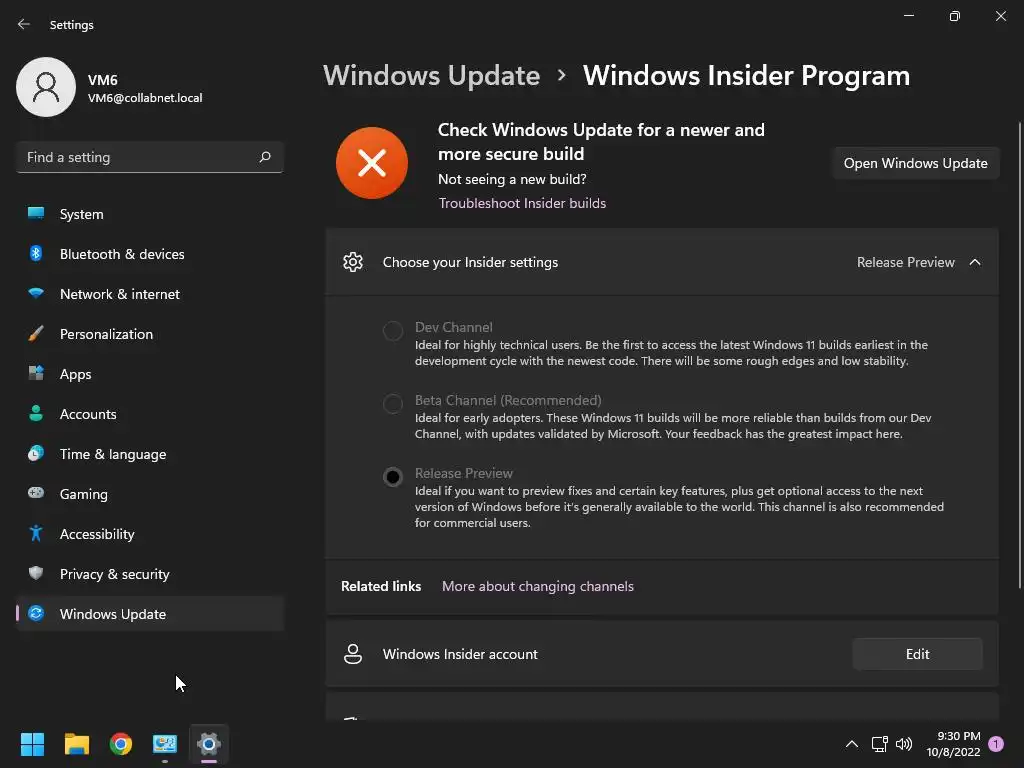Select Windows Update in the sidebar
The image size is (1024, 768).
(150, 613)
